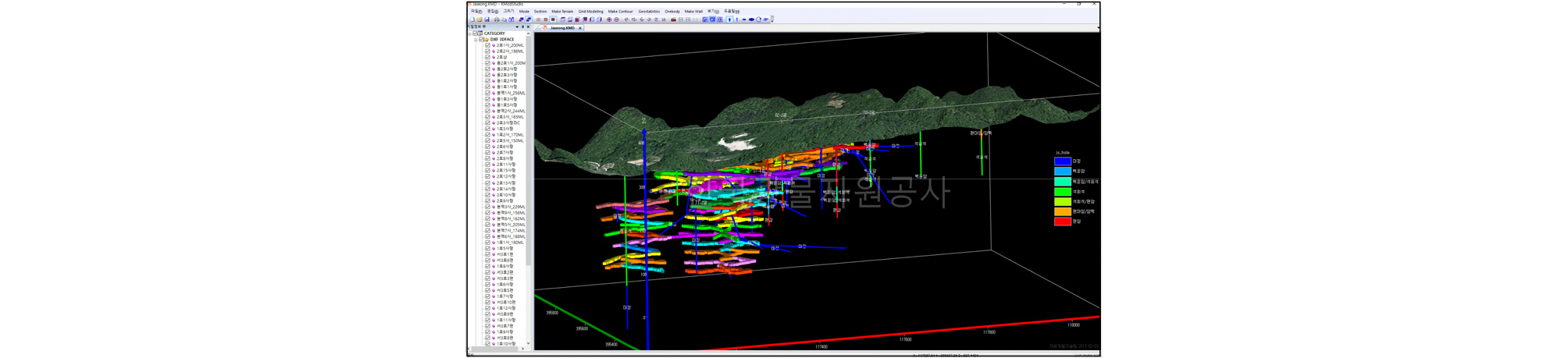Click the filled red square toolbar icon
This screenshot has height=358, width=1568.
pos(553,19)
